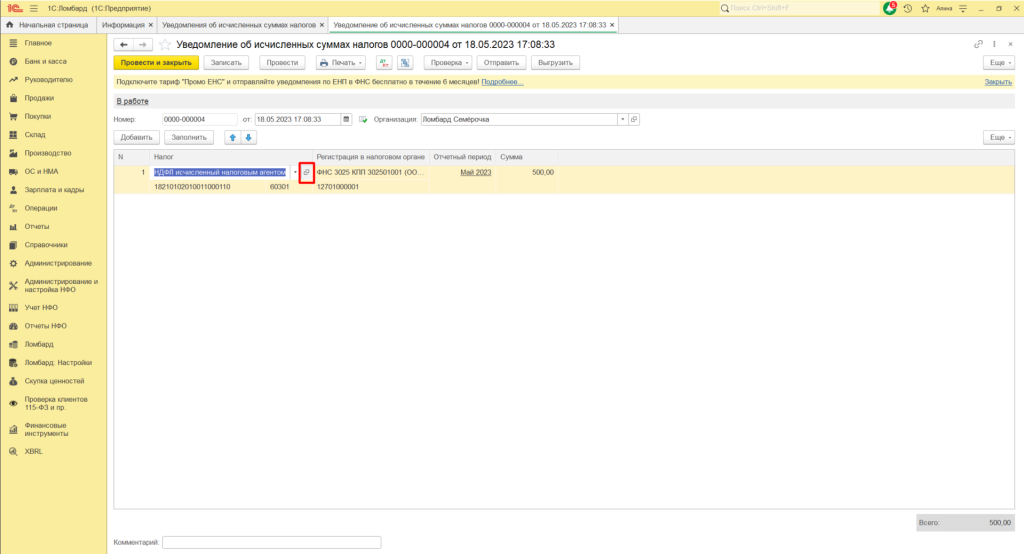Image resolution: width=1024 pixels, height=554 pixels.
Task: Open the Организация dropdown list
Action: (623, 119)
